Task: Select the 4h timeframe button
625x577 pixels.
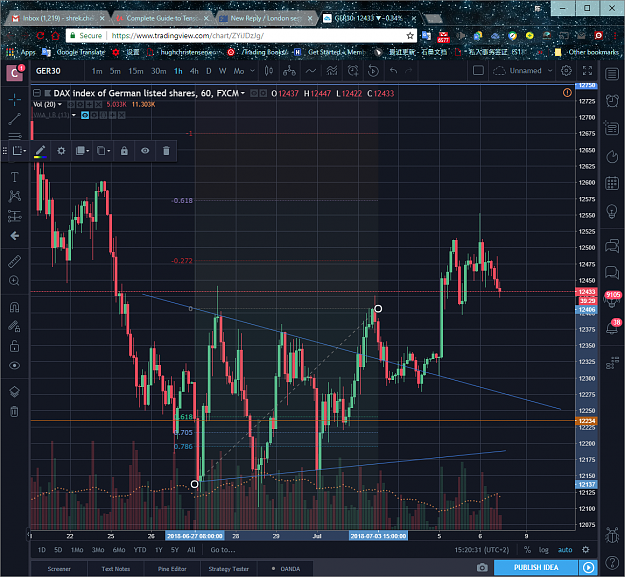Action: point(194,71)
